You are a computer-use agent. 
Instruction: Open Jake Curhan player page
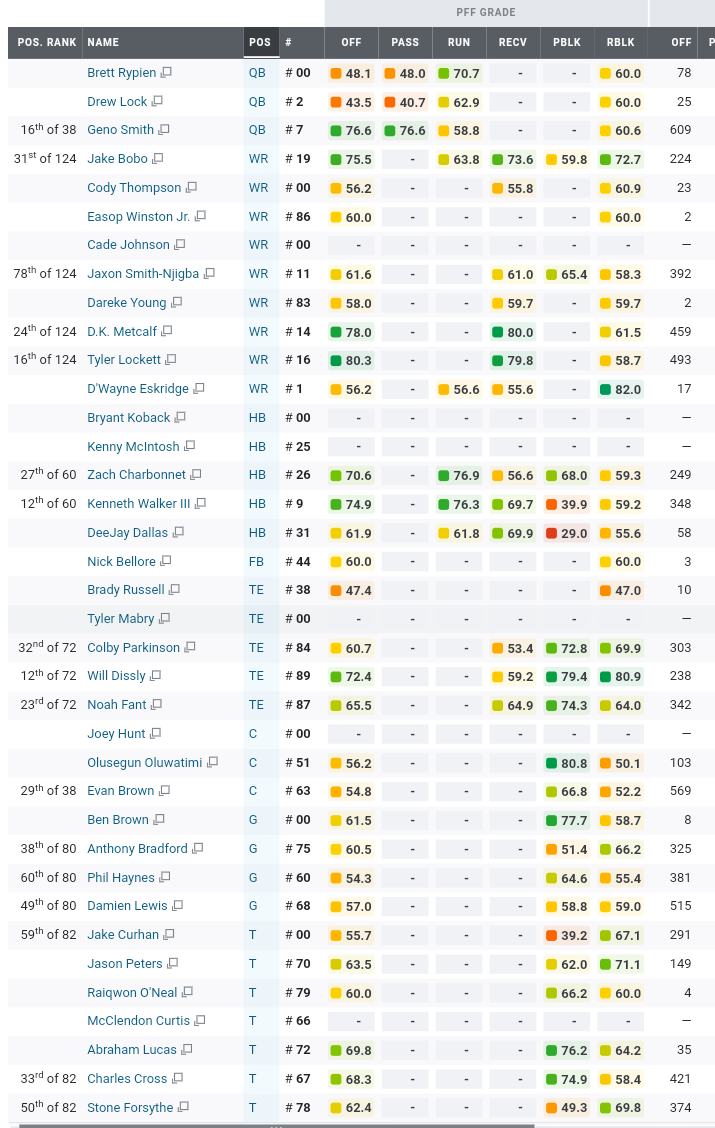pos(123,934)
